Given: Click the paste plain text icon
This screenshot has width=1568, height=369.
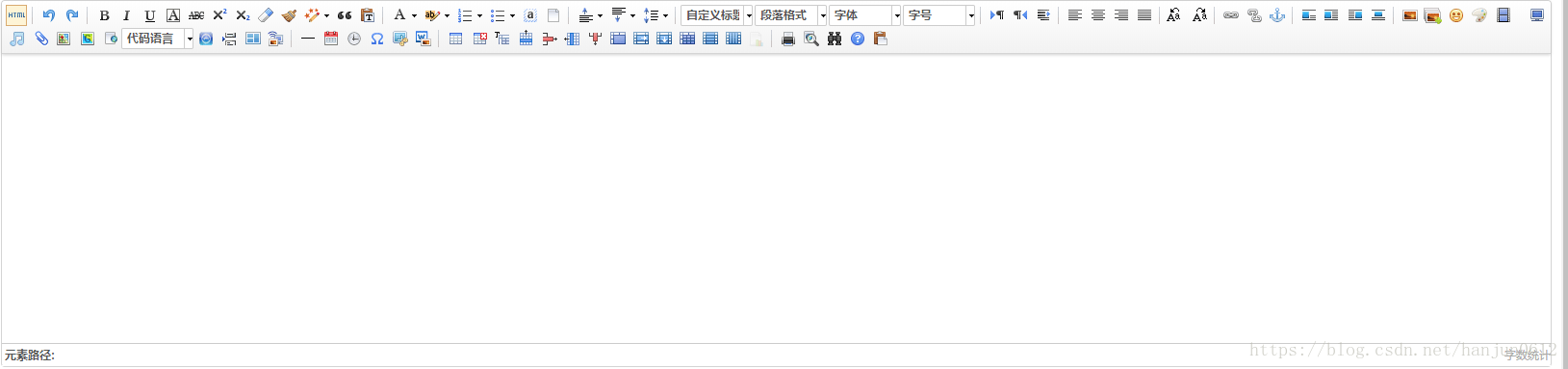Looking at the screenshot, I should (367, 15).
